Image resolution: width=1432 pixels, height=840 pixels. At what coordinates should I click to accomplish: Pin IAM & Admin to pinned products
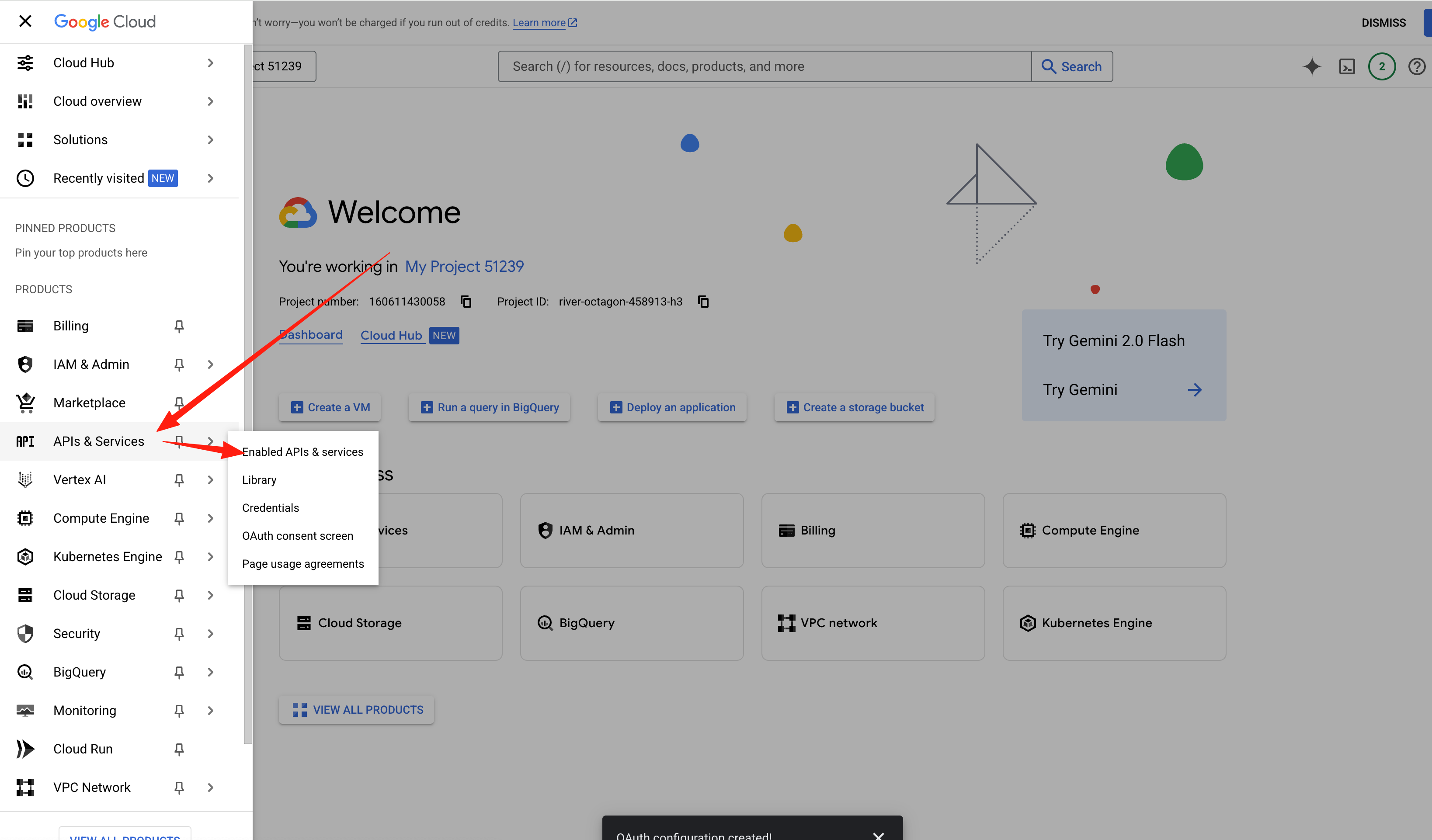(179, 365)
